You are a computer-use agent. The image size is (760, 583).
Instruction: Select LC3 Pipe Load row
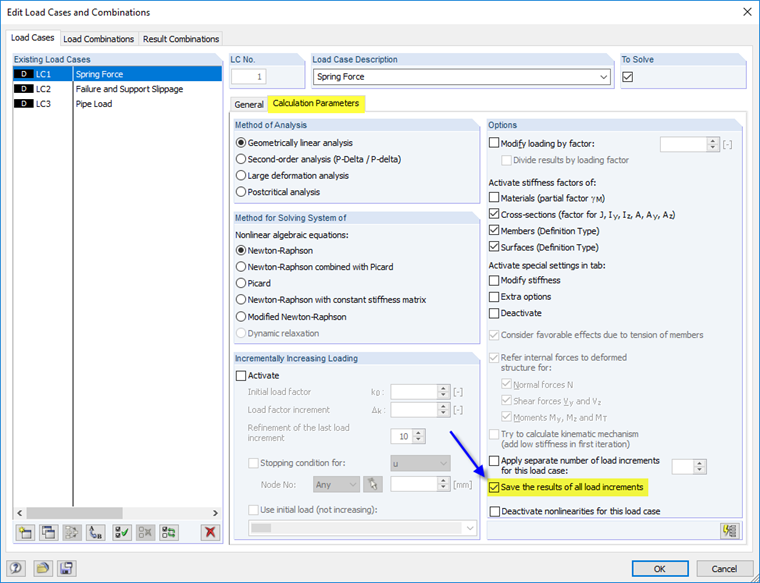click(117, 104)
